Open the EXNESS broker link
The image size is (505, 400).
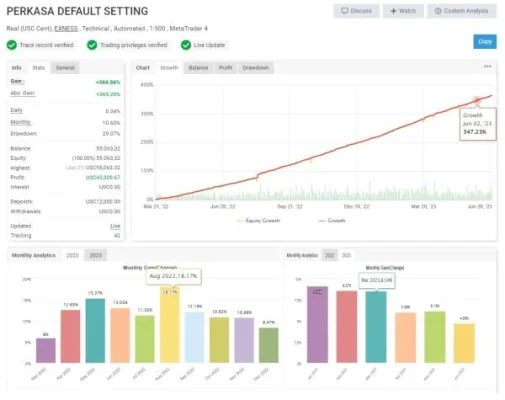pyautogui.click(x=66, y=29)
